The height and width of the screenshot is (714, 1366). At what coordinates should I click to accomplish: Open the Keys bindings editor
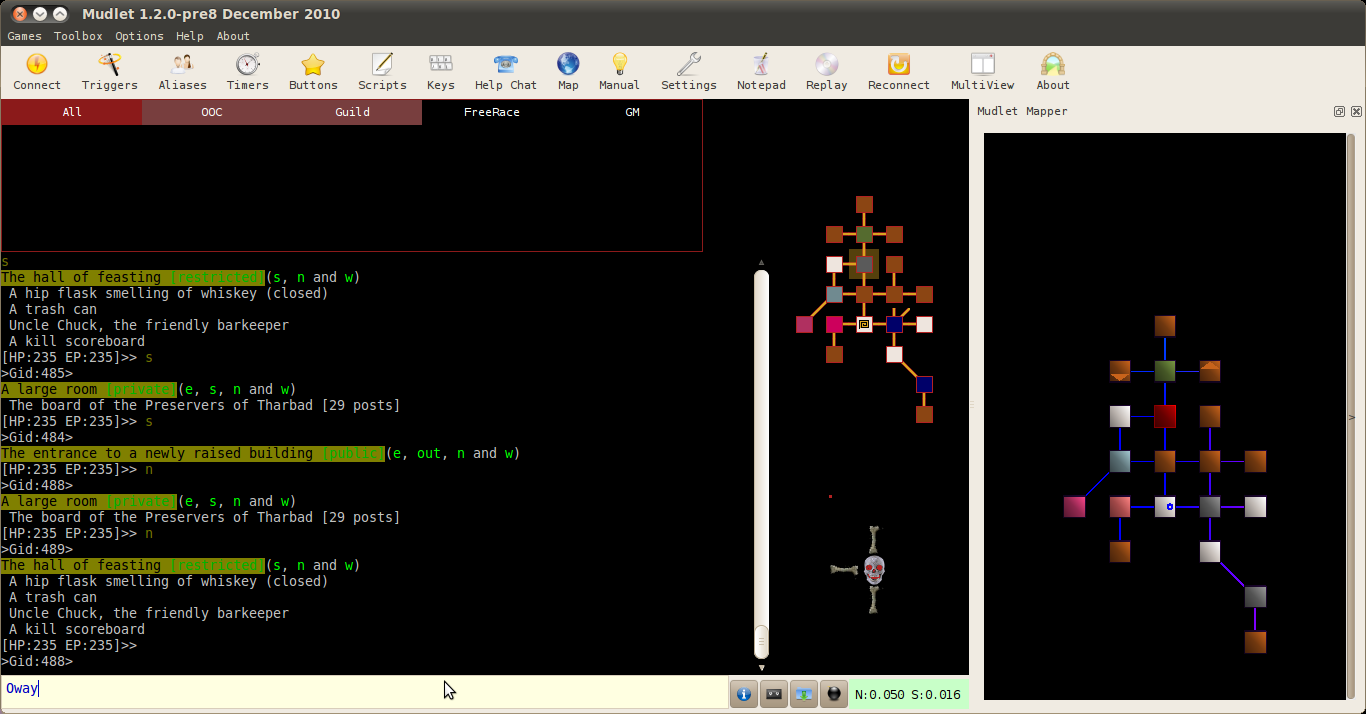tap(440, 72)
